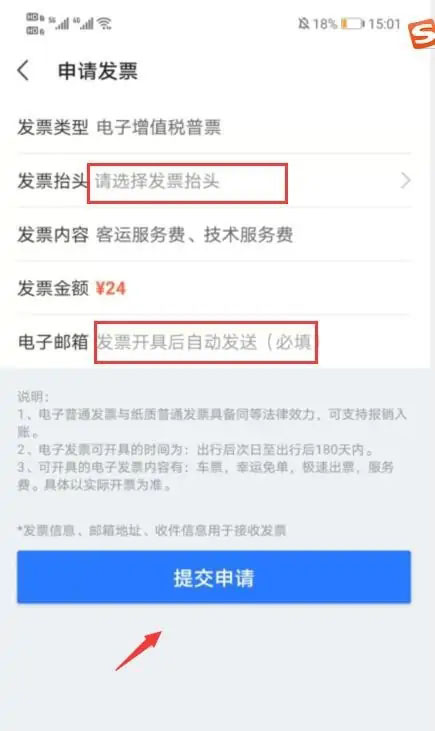Submit with the 提交申请 button
The height and width of the screenshot is (731, 435).
click(x=214, y=577)
